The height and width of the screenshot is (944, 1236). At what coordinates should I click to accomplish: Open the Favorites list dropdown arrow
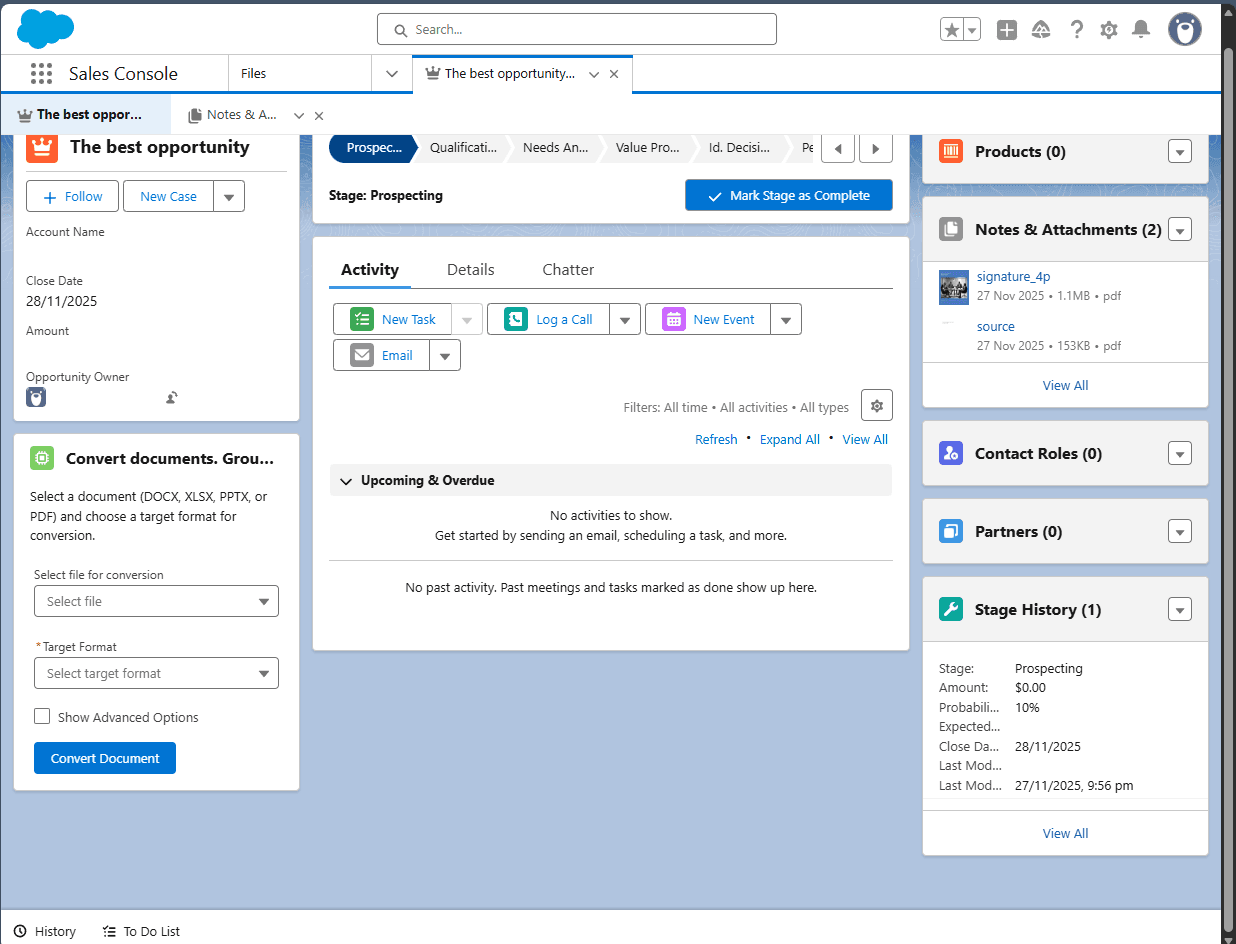pyautogui.click(x=972, y=30)
